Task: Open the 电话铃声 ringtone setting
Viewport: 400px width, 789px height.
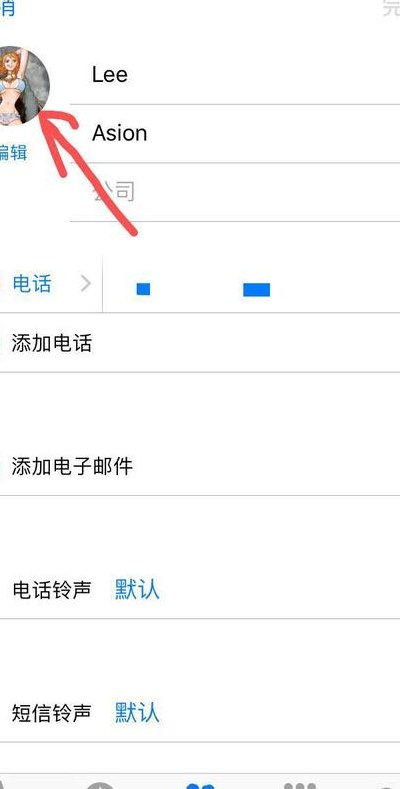Action: [200, 589]
